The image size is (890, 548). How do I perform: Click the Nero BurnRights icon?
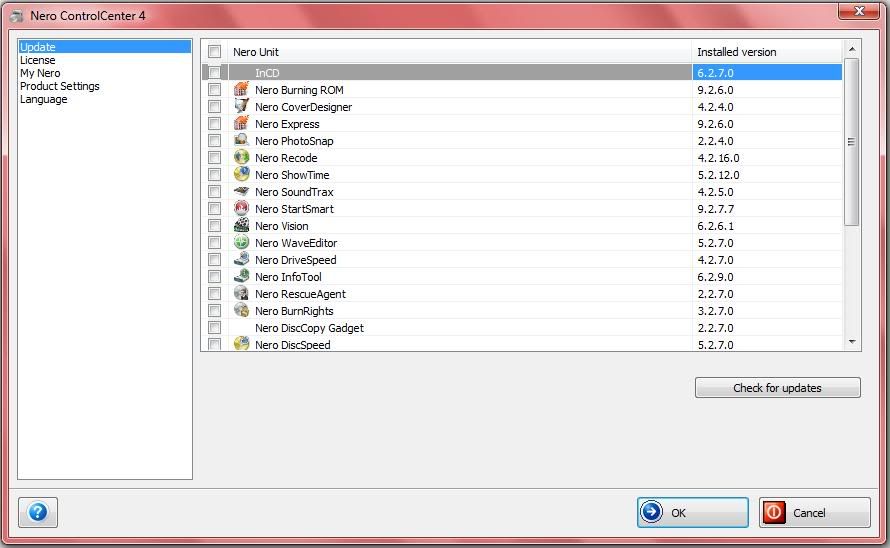241,311
